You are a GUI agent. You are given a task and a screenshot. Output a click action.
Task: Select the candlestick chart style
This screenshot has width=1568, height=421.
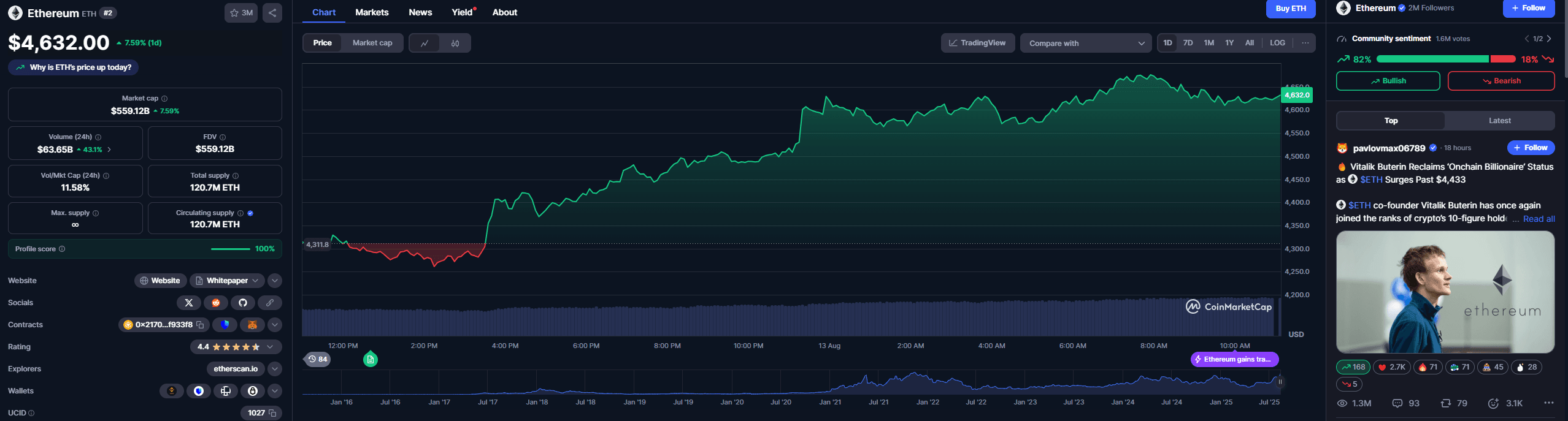(x=455, y=43)
